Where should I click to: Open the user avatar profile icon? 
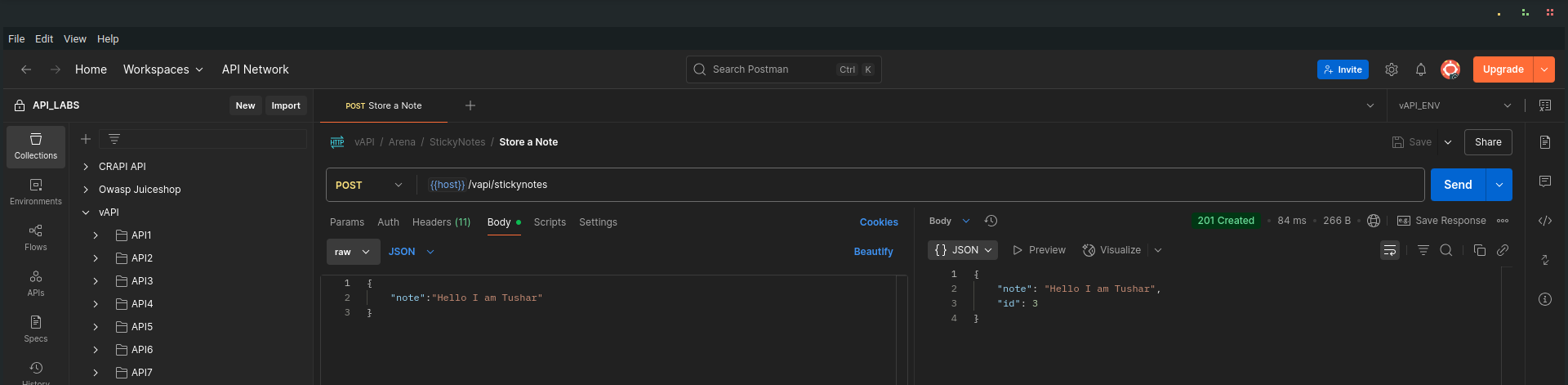click(x=1450, y=69)
